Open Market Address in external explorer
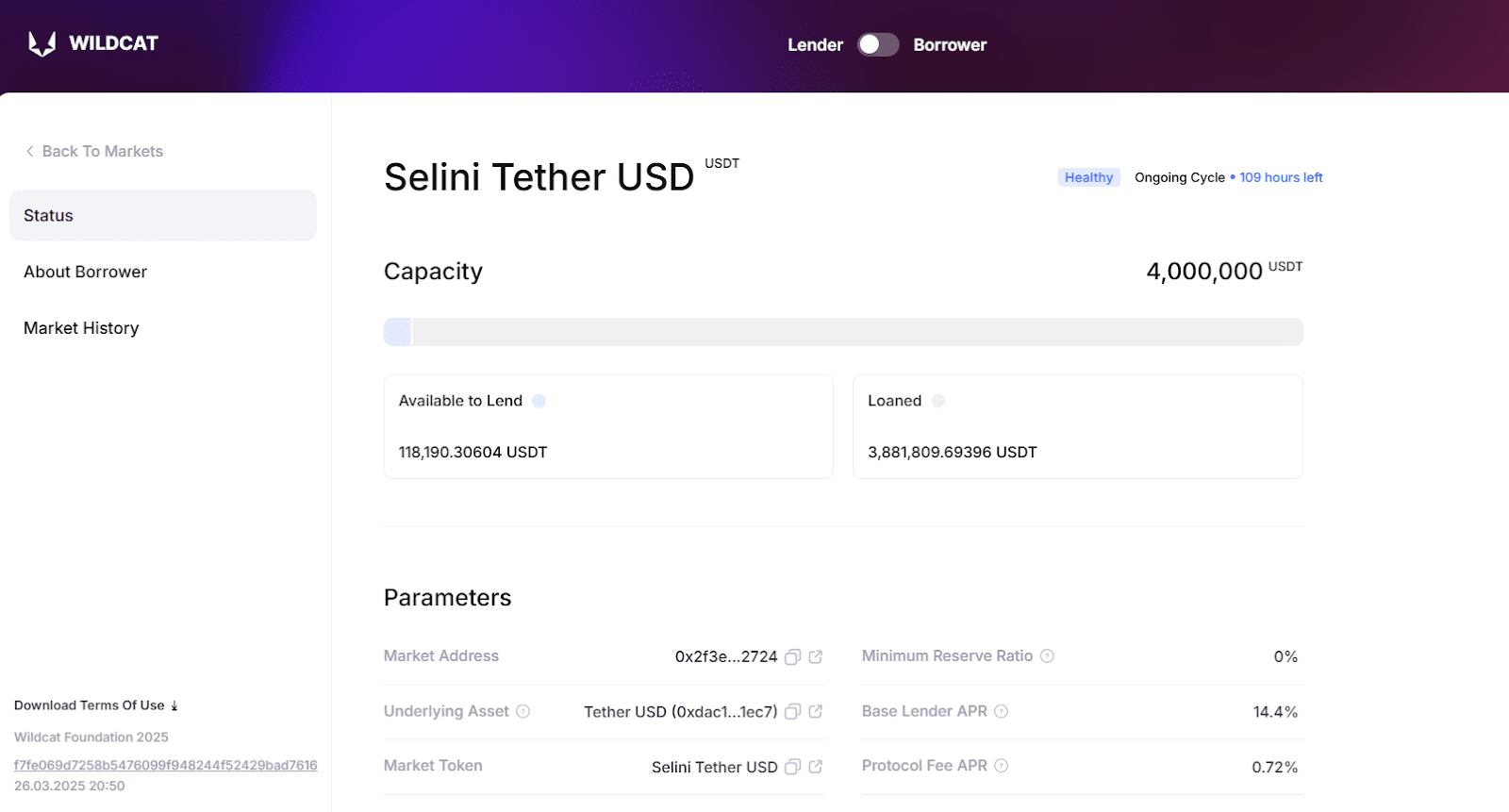The height and width of the screenshot is (812, 1509). 816,656
